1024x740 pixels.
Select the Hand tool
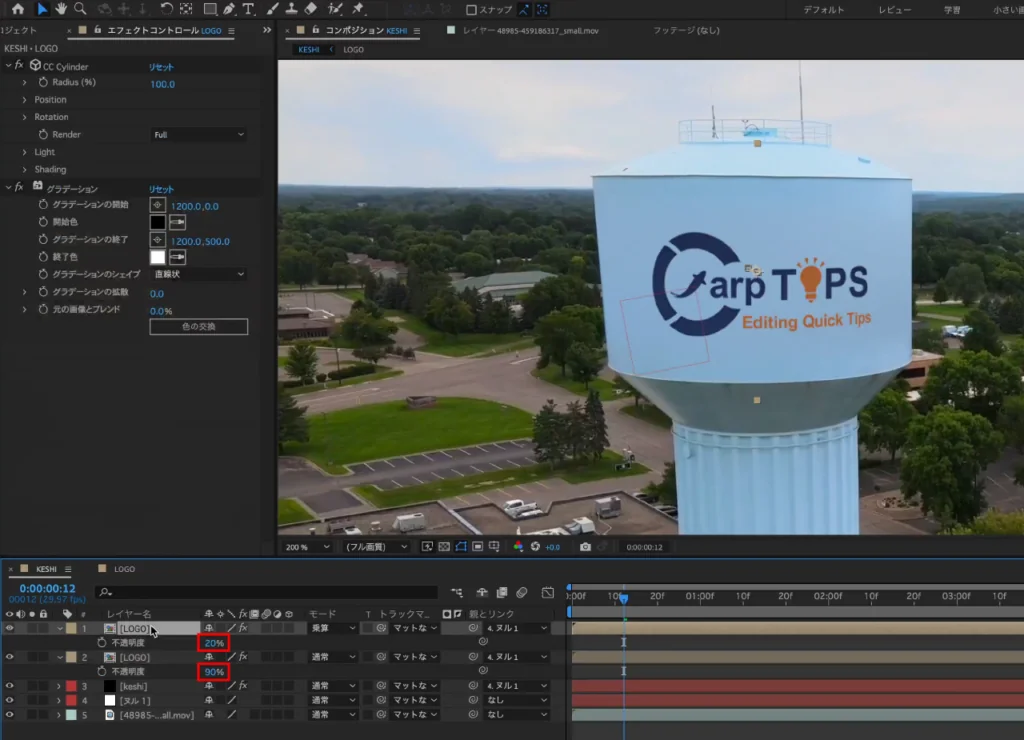tap(61, 9)
